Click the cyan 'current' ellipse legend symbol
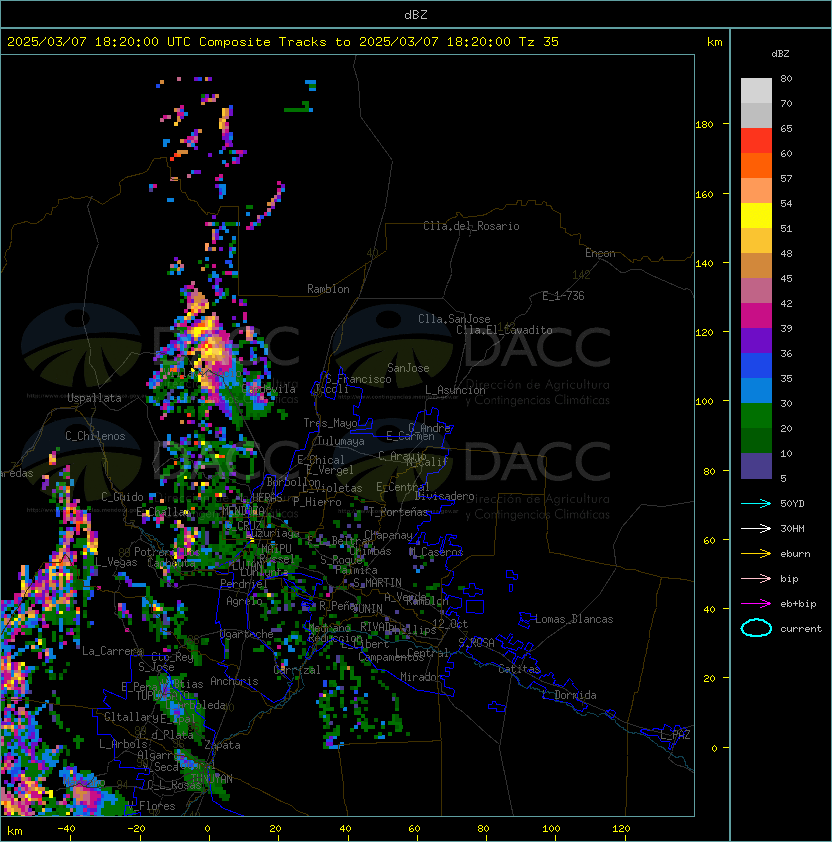Viewport: 832px width, 842px height. tap(756, 628)
